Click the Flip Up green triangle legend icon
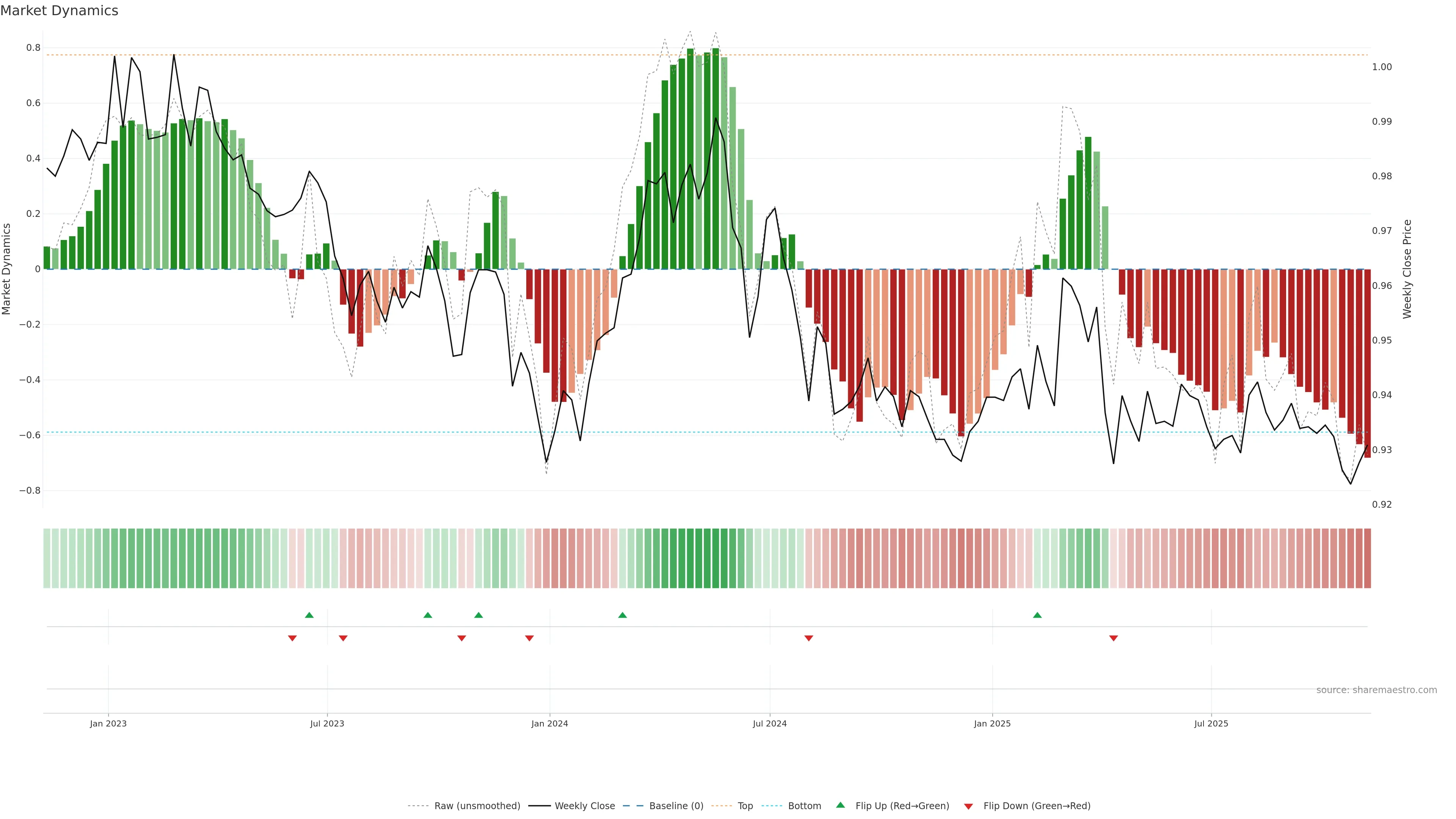The width and height of the screenshot is (1456, 819). point(841,805)
